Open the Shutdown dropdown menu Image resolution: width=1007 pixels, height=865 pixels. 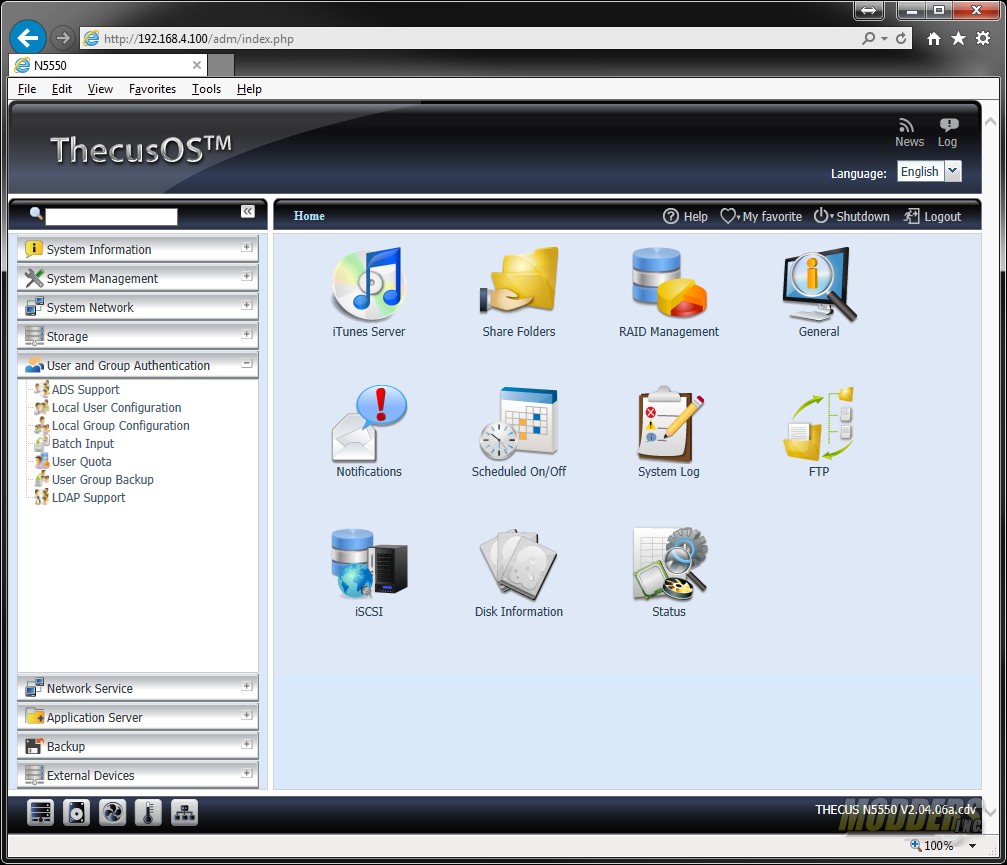852,216
